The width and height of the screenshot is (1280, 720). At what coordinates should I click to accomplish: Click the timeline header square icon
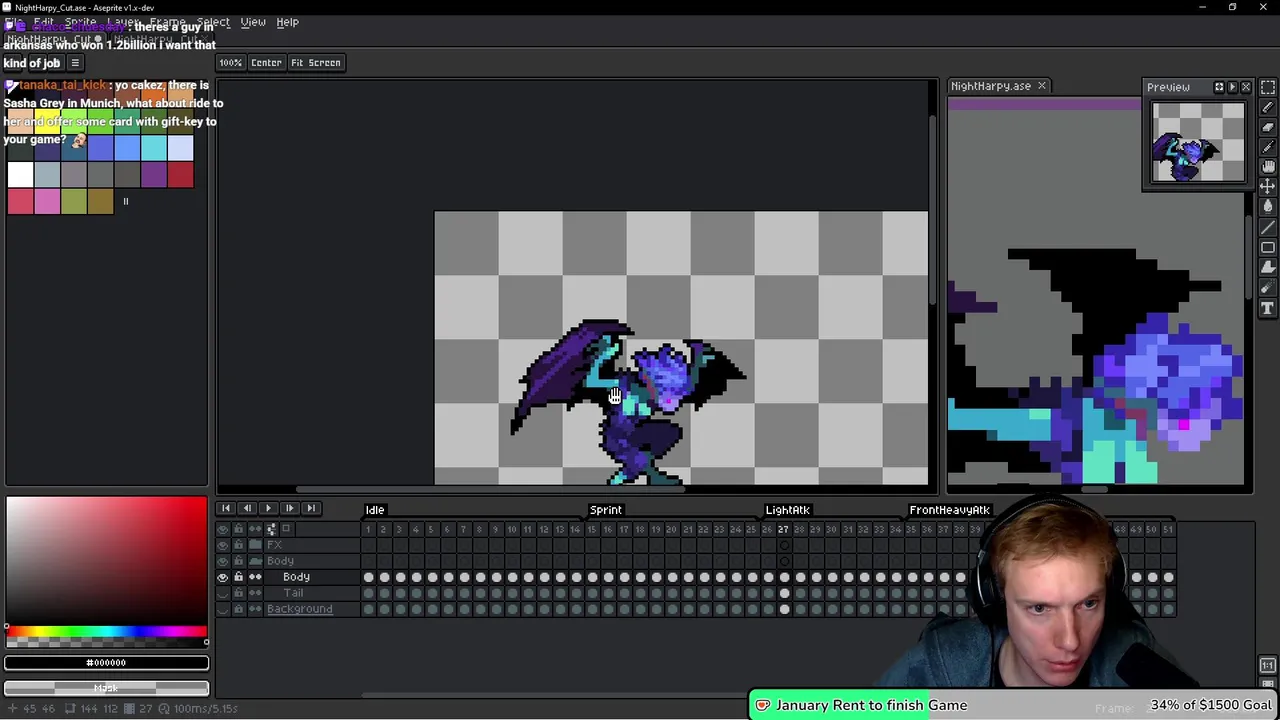286,529
